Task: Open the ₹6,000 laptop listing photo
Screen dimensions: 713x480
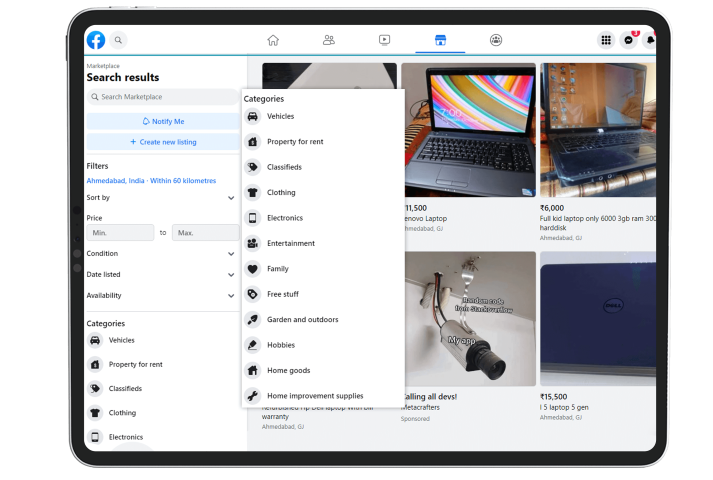Action: pyautogui.click(x=598, y=130)
